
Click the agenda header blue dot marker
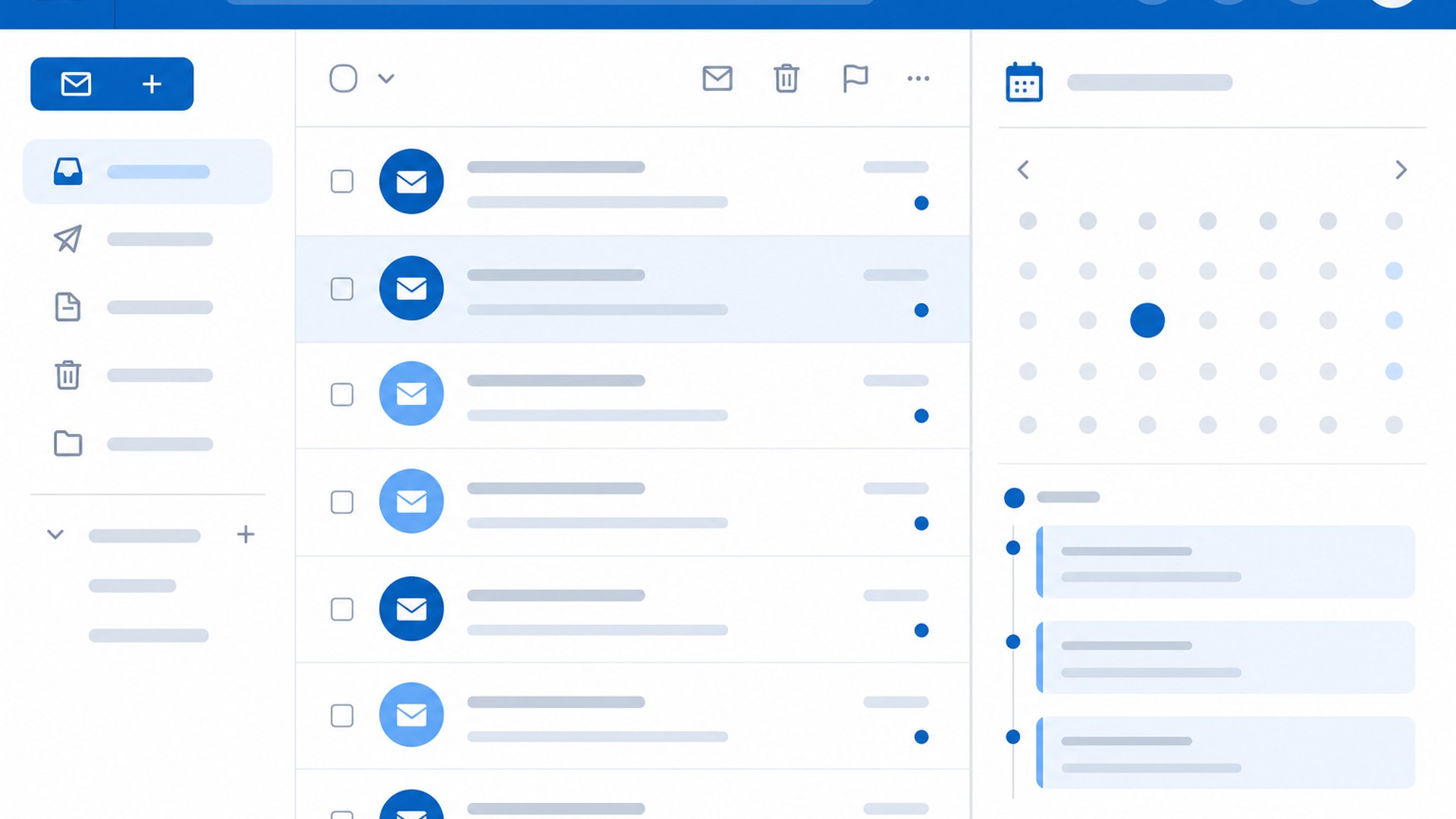(x=1015, y=497)
